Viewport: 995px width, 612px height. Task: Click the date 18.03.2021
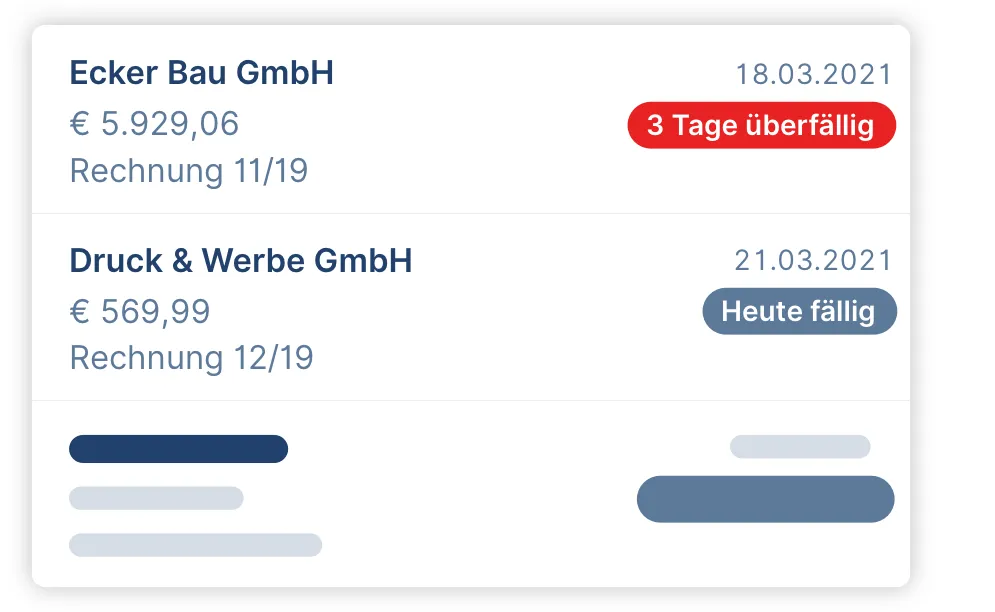click(x=814, y=74)
